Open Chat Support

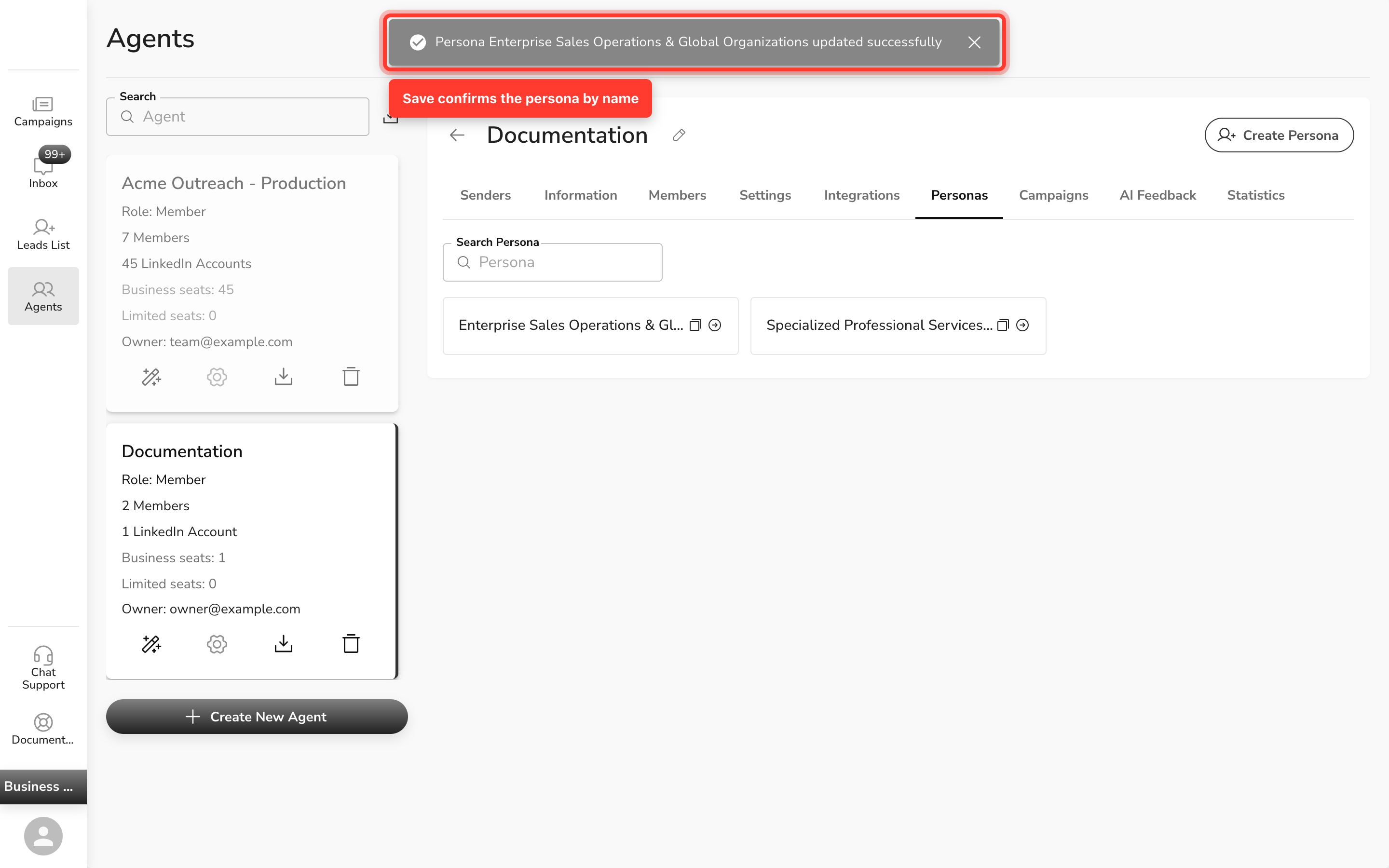(43, 668)
